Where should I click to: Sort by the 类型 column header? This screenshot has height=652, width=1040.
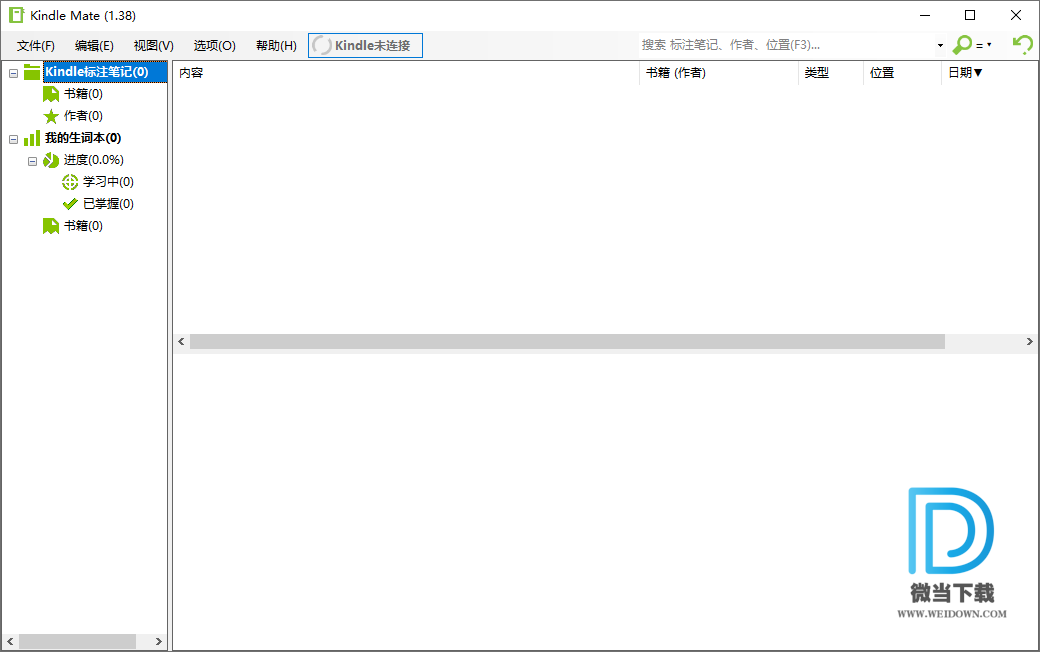point(831,73)
